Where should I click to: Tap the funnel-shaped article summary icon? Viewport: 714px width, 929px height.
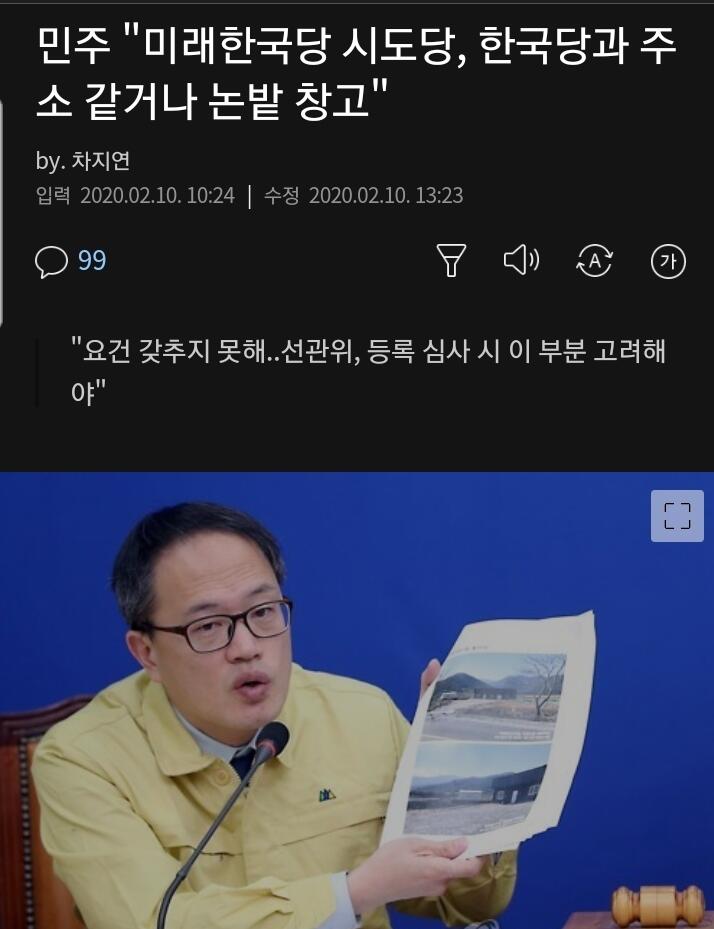click(451, 261)
